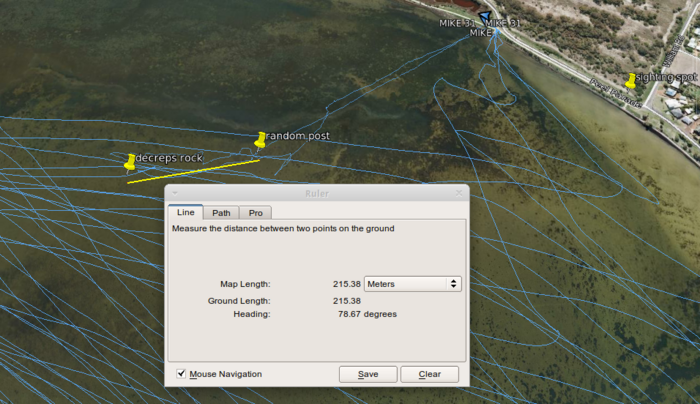Click the 'sighting spot' placemark label
The image size is (700, 404).
point(666,77)
